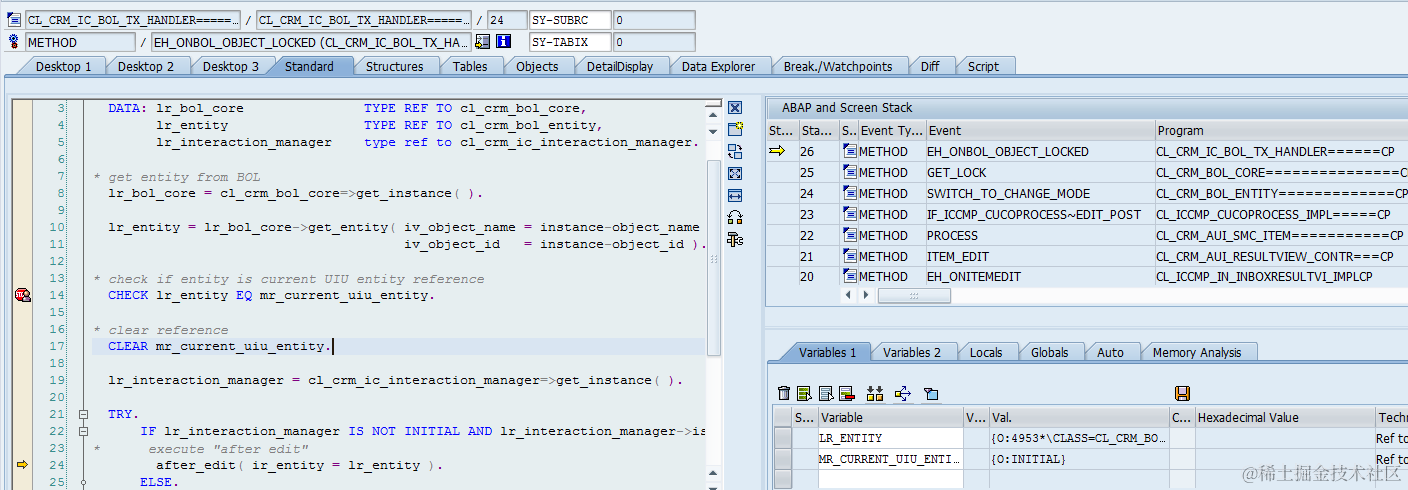Image resolution: width=1408 pixels, height=490 pixels.
Task: Click the method icon in stack row 26
Action: tap(849, 152)
